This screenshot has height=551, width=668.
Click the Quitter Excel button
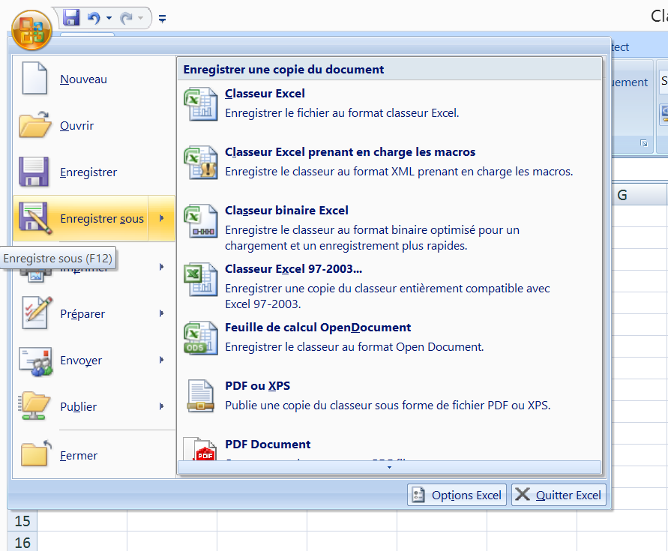tap(559, 495)
